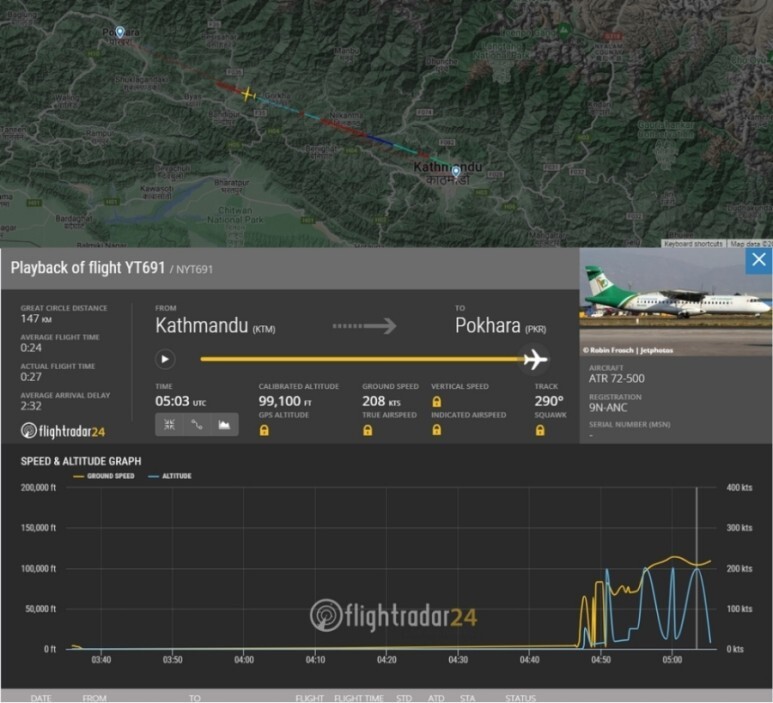Click the aircraft type ATR 72-500
Viewport: 773px width, 703px height.
click(x=617, y=379)
